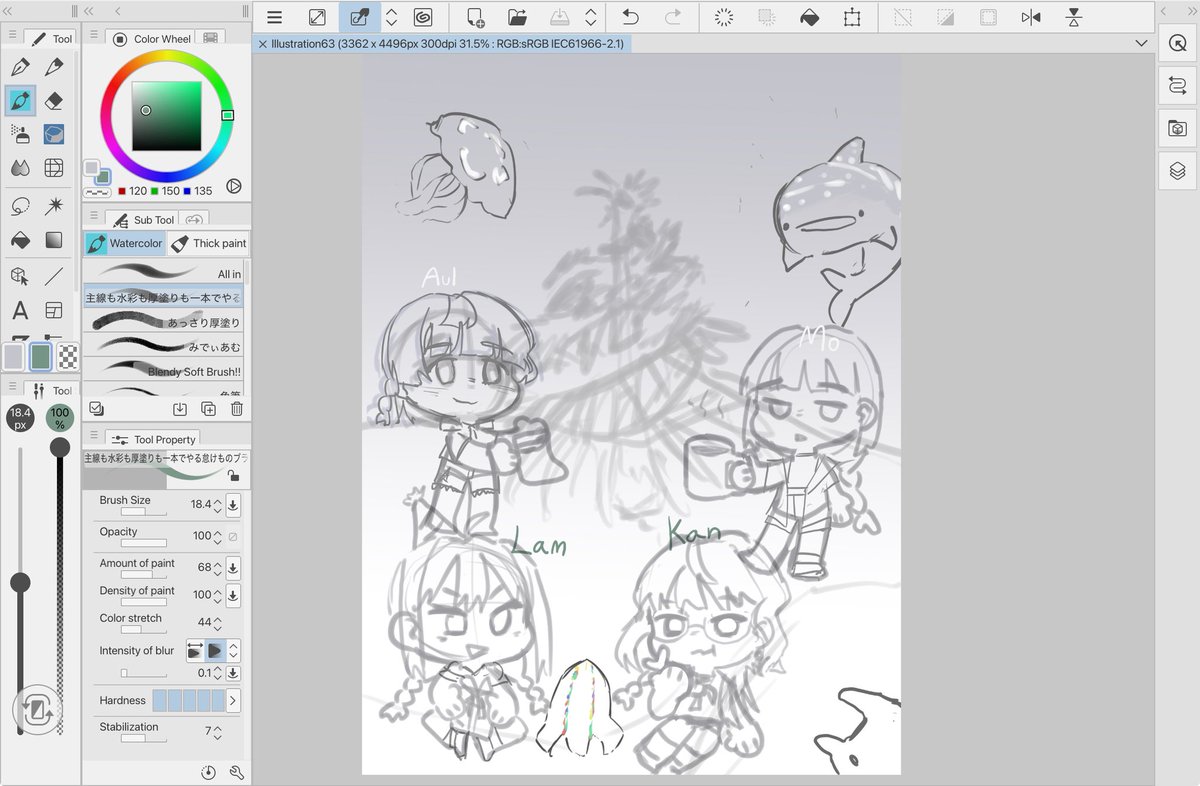Fill with the command bar bucket icon

[810, 17]
